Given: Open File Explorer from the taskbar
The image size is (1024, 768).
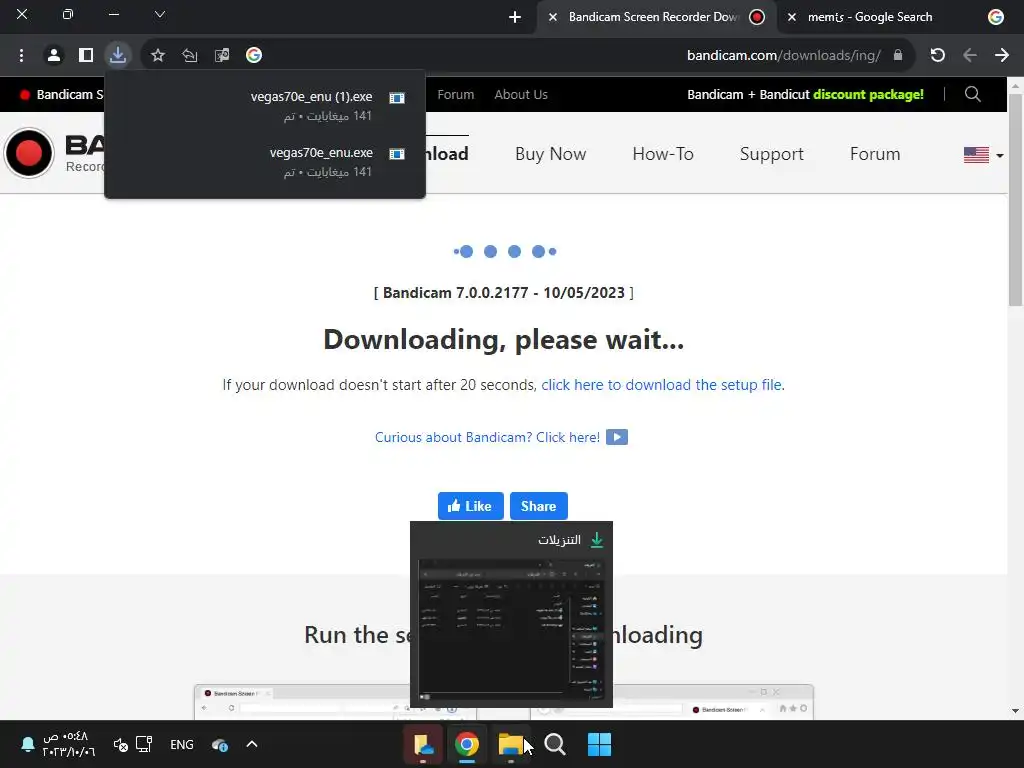Looking at the screenshot, I should click(511, 744).
